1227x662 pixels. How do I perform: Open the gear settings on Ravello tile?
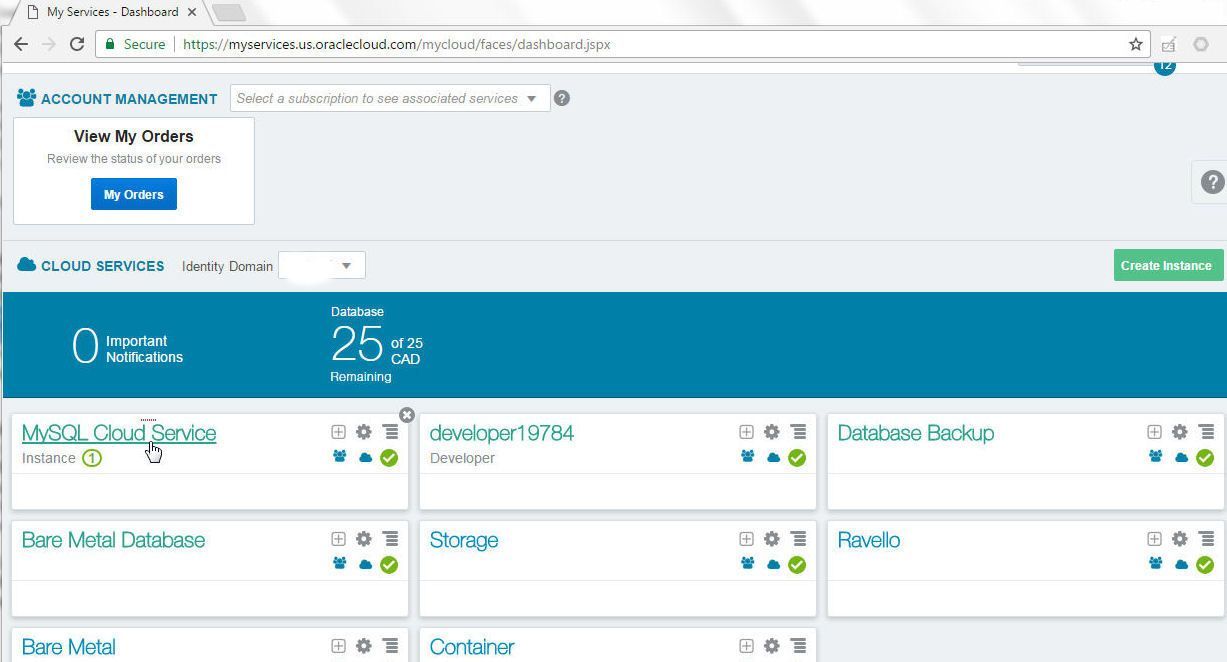(1180, 539)
